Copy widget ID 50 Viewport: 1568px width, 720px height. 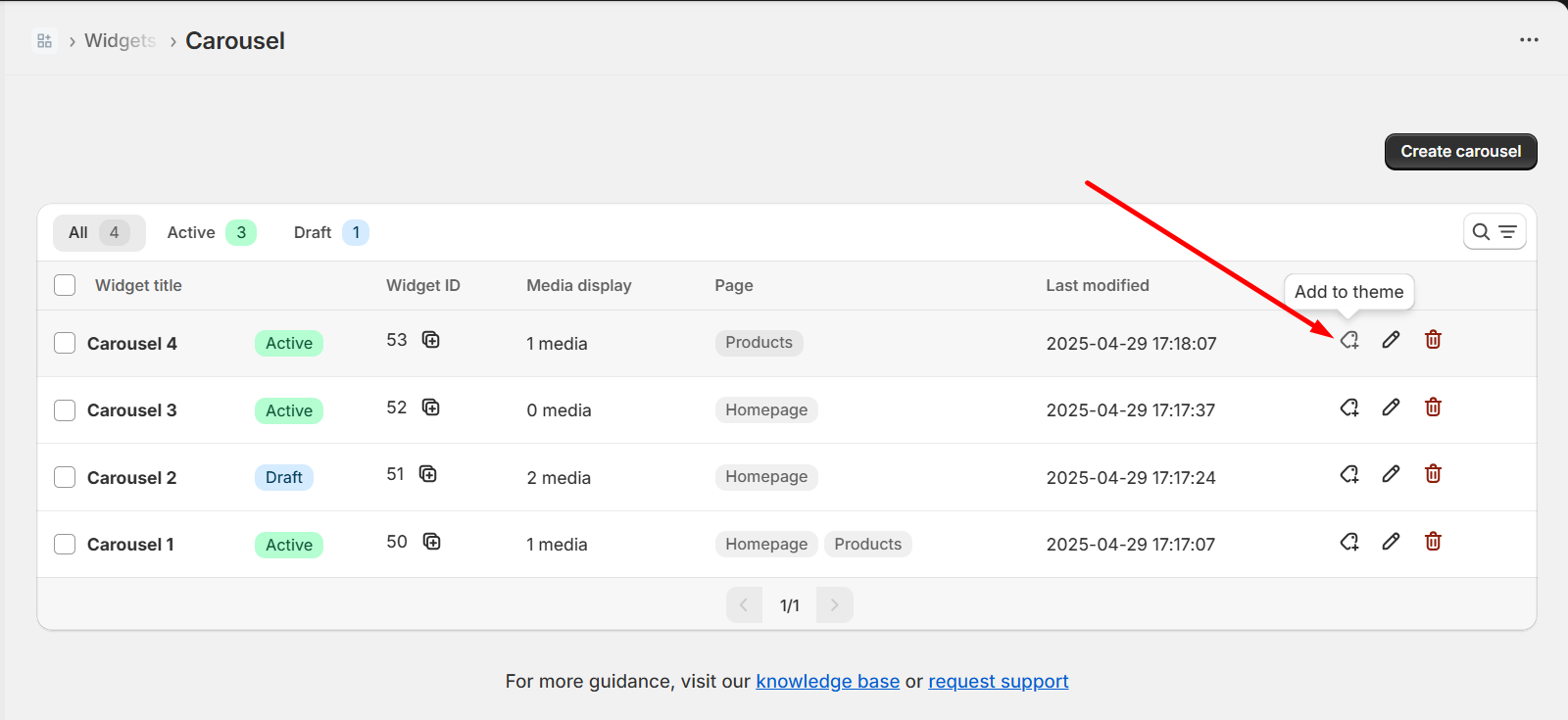[x=431, y=542]
